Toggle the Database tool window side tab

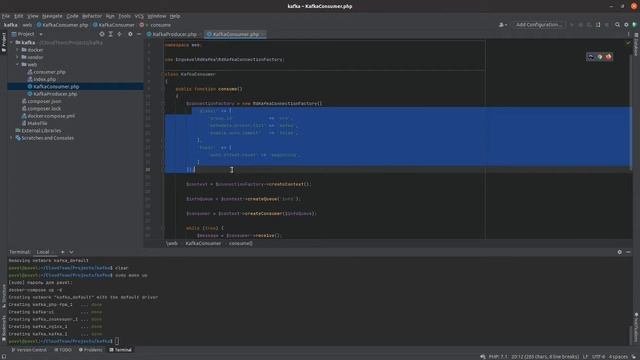636,45
